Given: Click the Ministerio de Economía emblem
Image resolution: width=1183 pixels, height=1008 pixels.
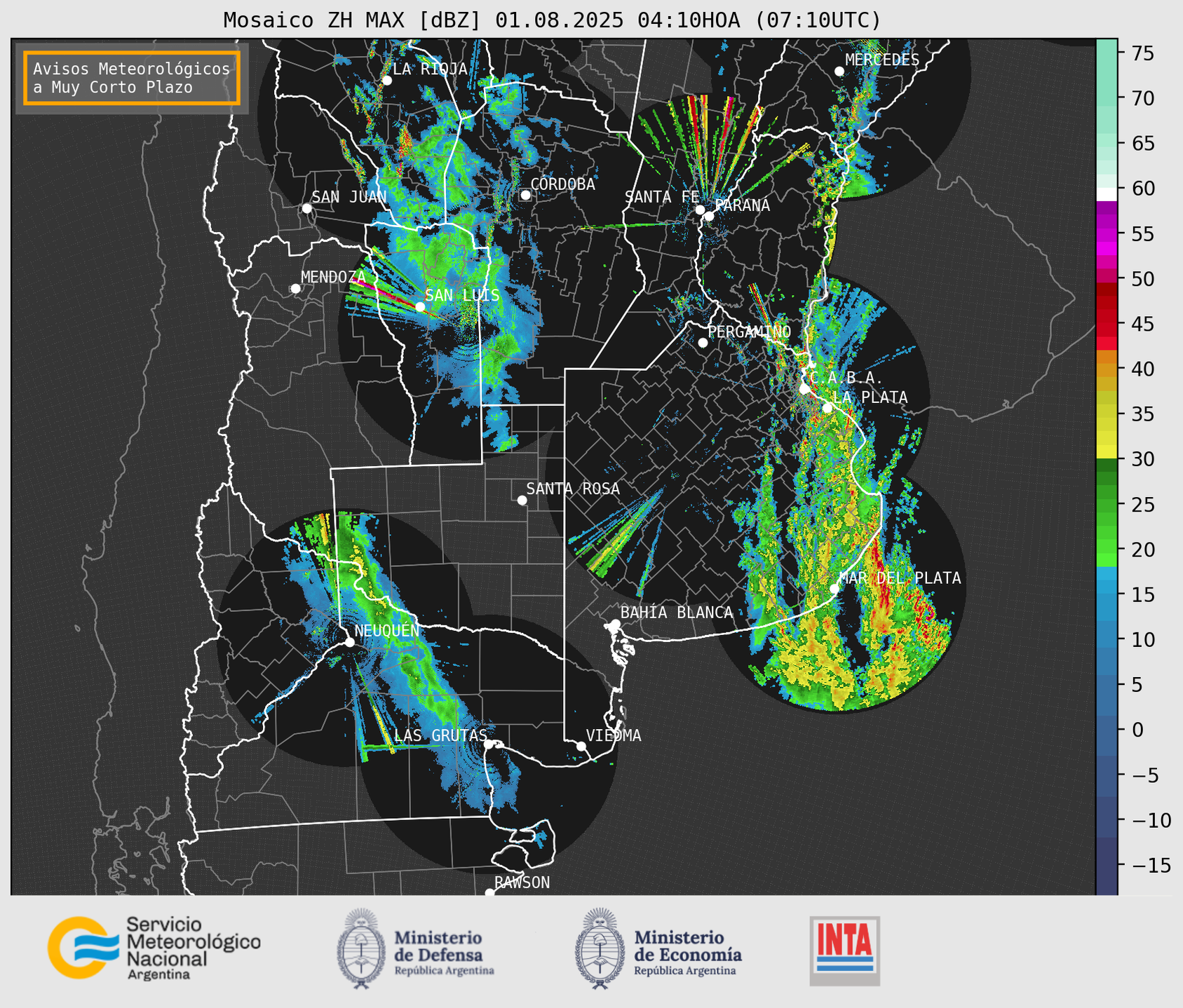Looking at the screenshot, I should click(x=600, y=948).
